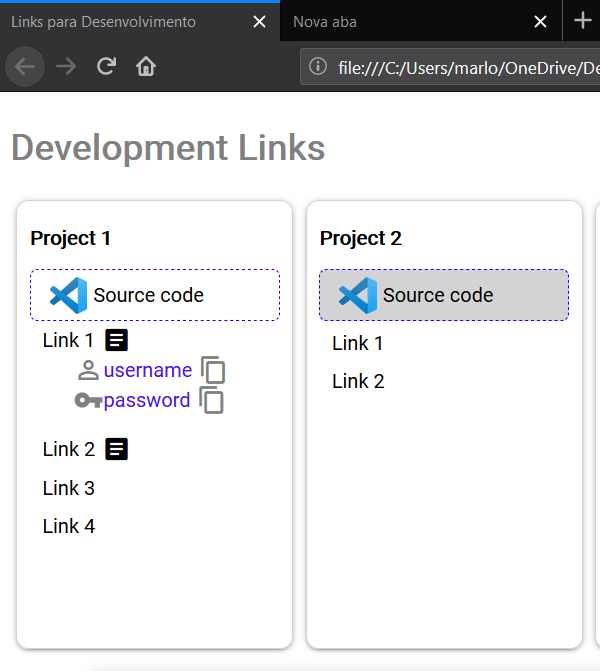Go back with the browser back arrow
600x671 pixels.
[25, 67]
